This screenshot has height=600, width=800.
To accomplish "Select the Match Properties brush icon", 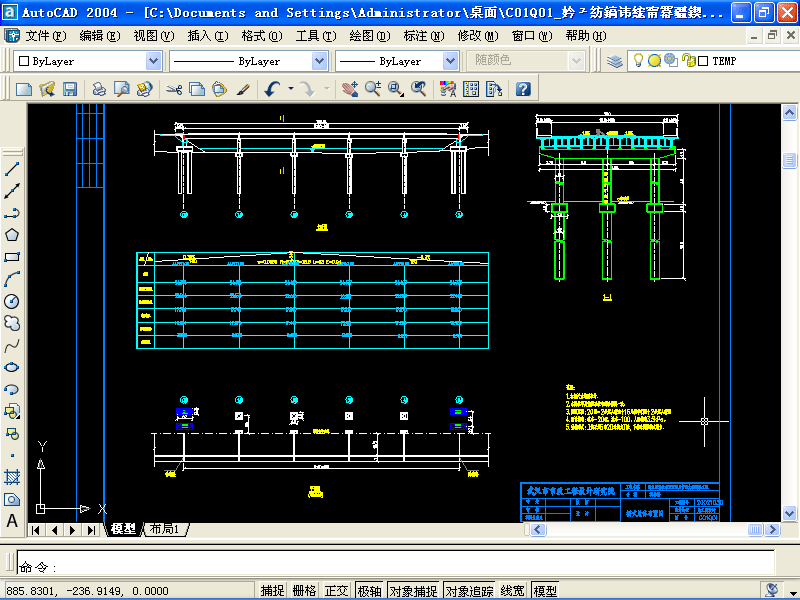I will [243, 89].
